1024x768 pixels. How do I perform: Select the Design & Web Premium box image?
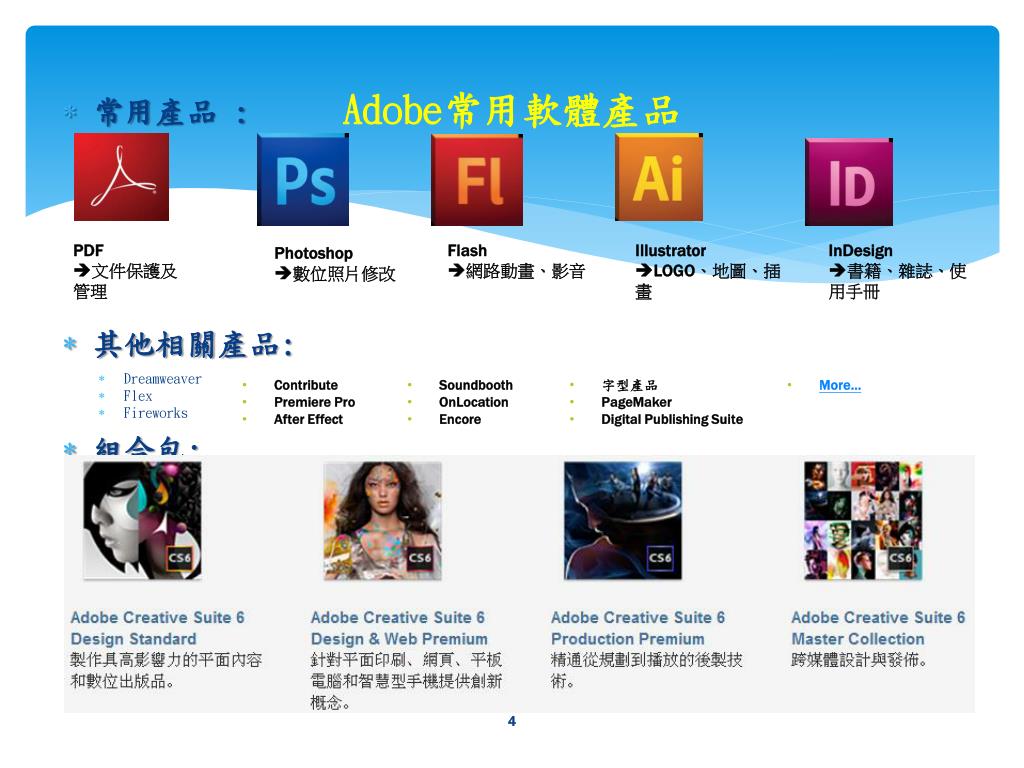tap(383, 520)
